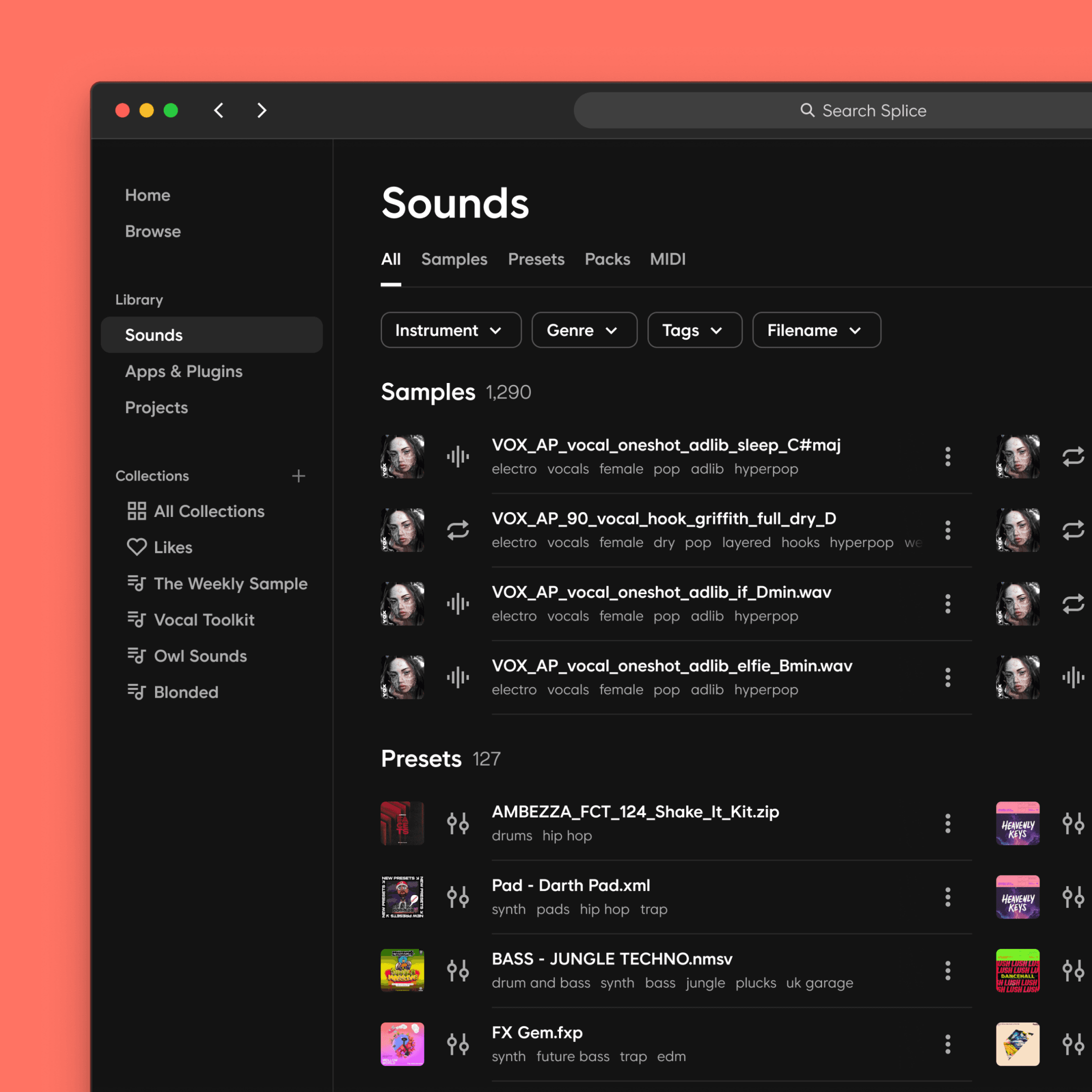Click waveform icon for adlib_sleep_C#maj sample

click(458, 456)
